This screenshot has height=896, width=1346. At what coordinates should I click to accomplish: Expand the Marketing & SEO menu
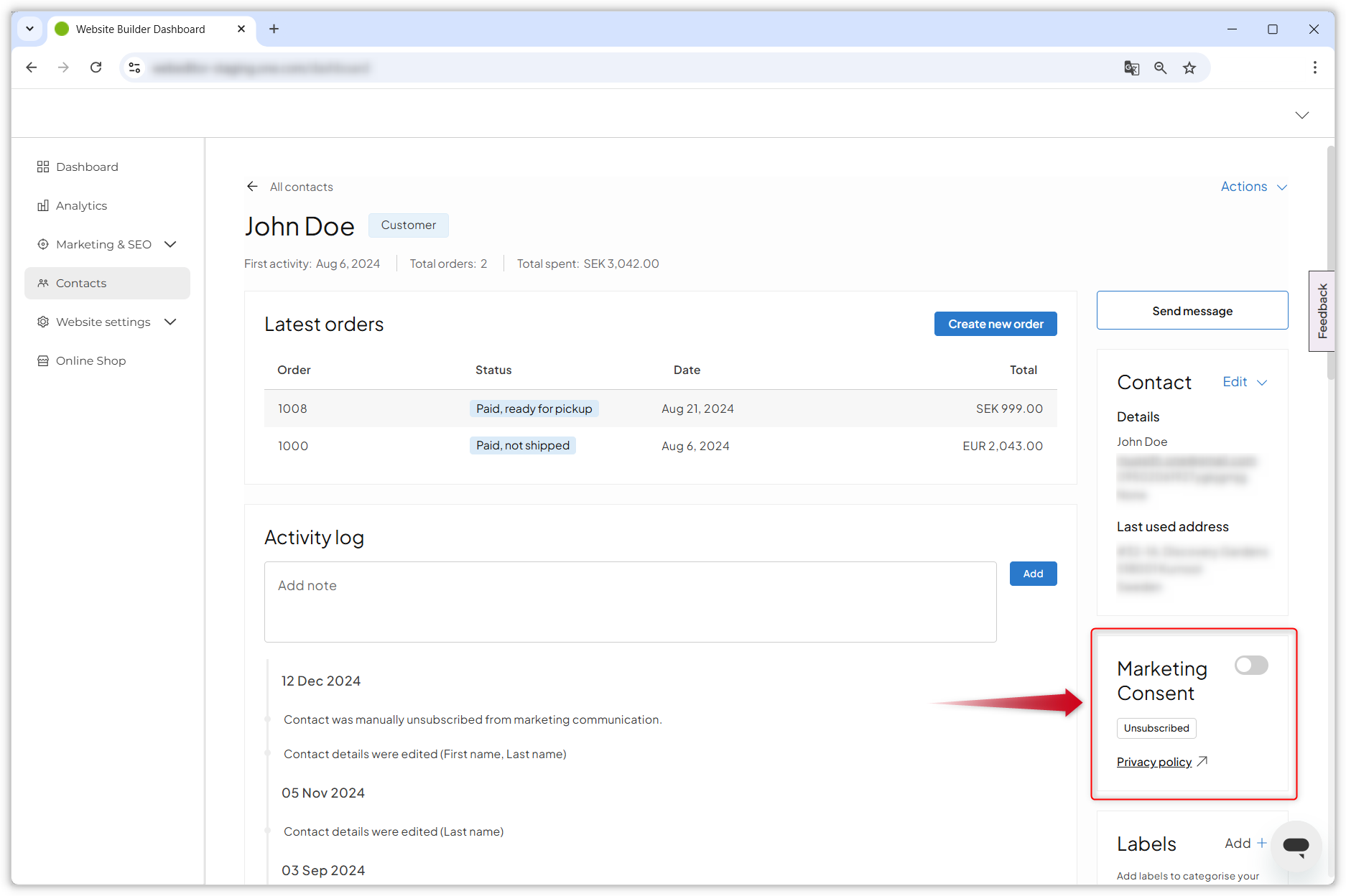tap(170, 245)
